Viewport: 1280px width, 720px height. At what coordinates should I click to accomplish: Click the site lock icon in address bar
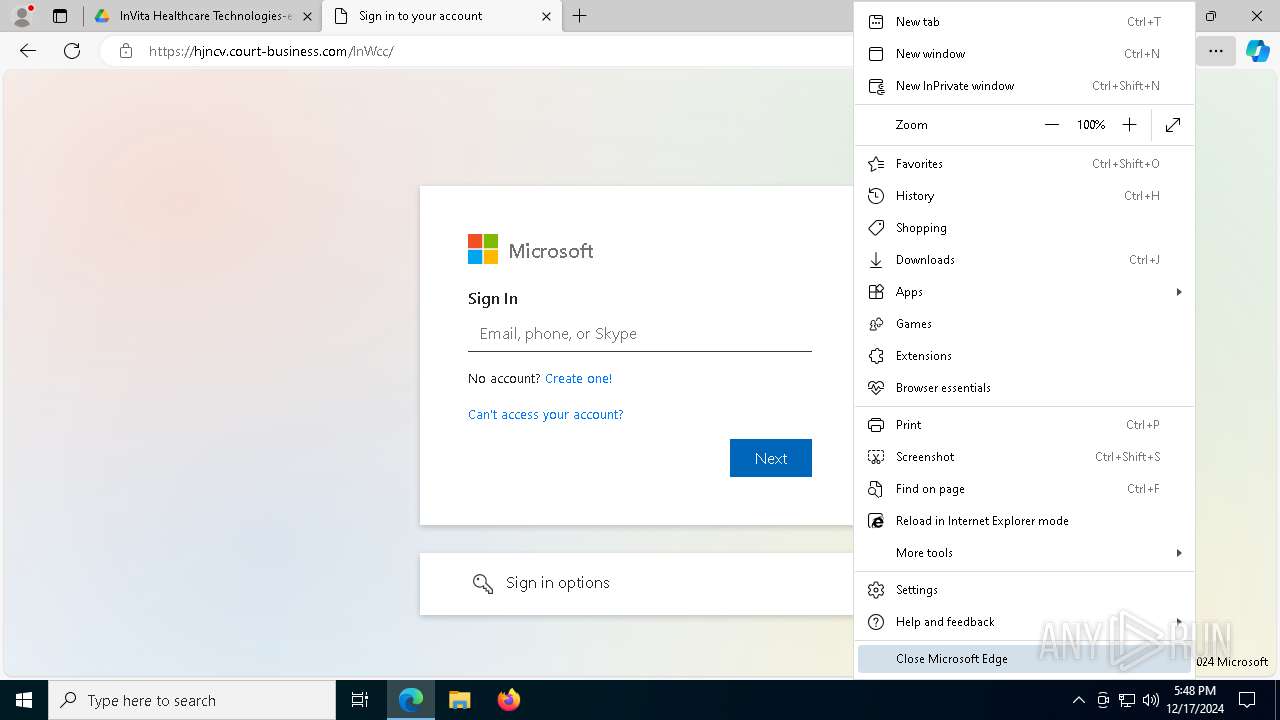point(126,51)
